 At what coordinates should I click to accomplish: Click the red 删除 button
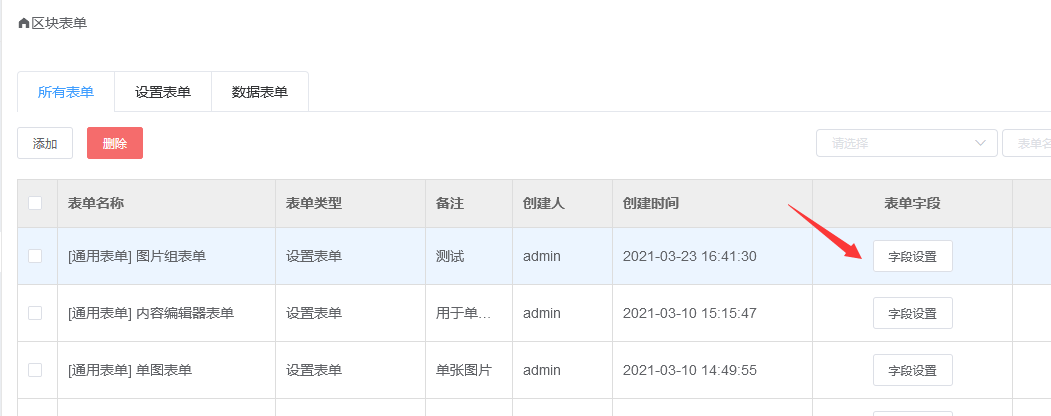click(x=115, y=143)
